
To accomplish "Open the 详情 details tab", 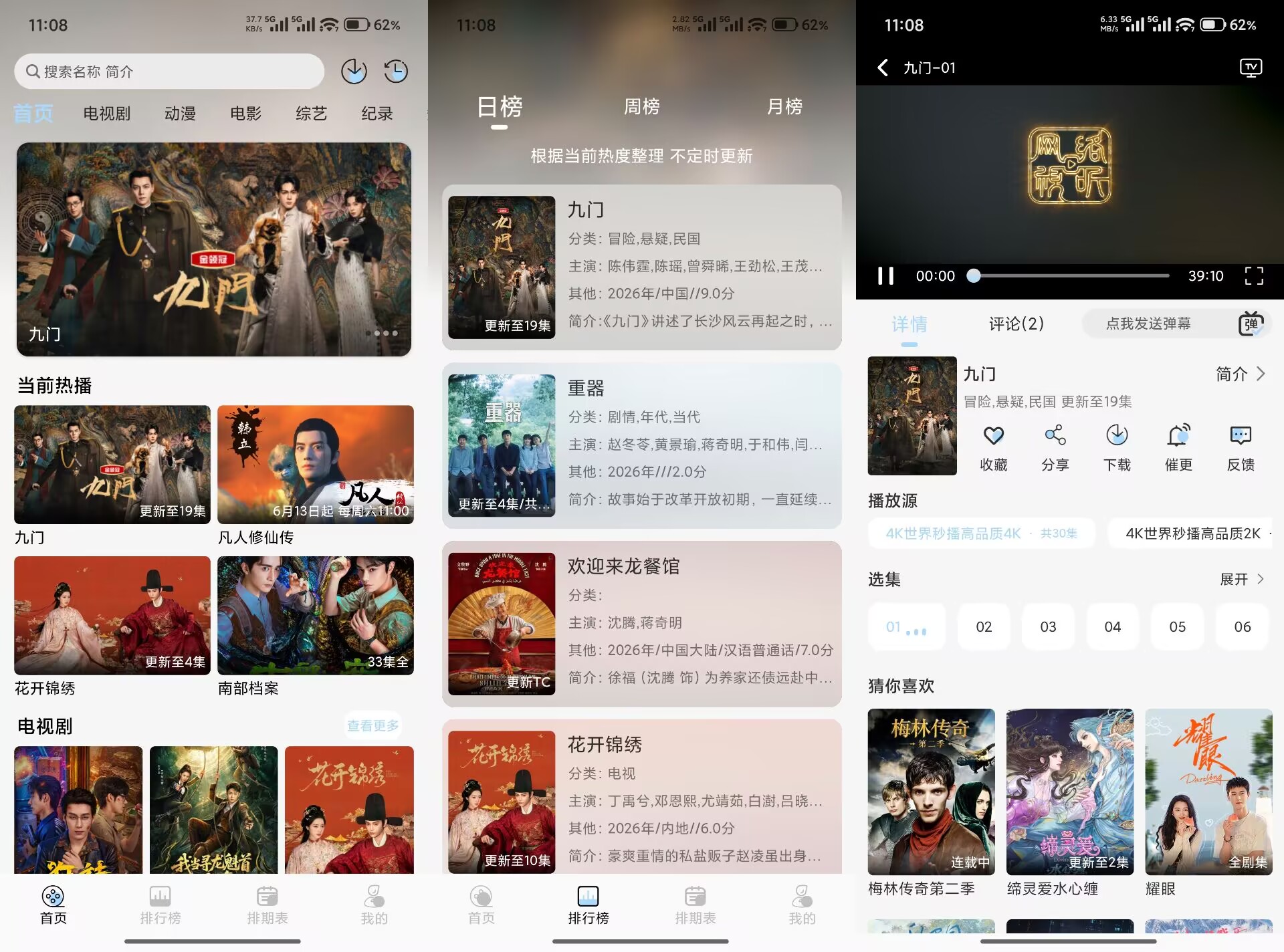I will [909, 324].
